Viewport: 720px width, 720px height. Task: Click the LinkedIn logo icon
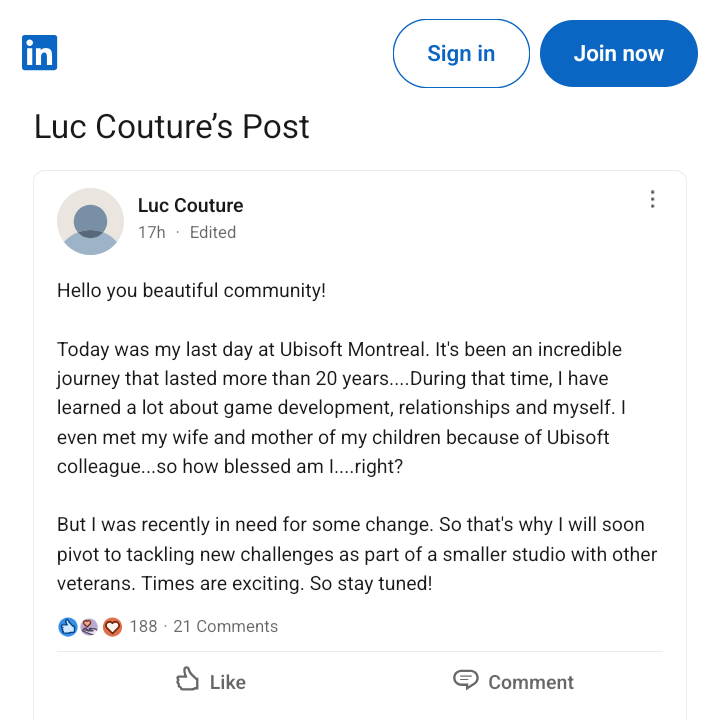point(39,53)
